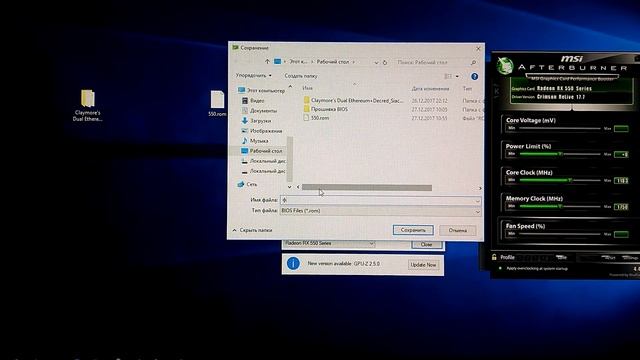Go up one folder level in save dialog
Viewport: 640px width, 360px height.
tap(267, 62)
